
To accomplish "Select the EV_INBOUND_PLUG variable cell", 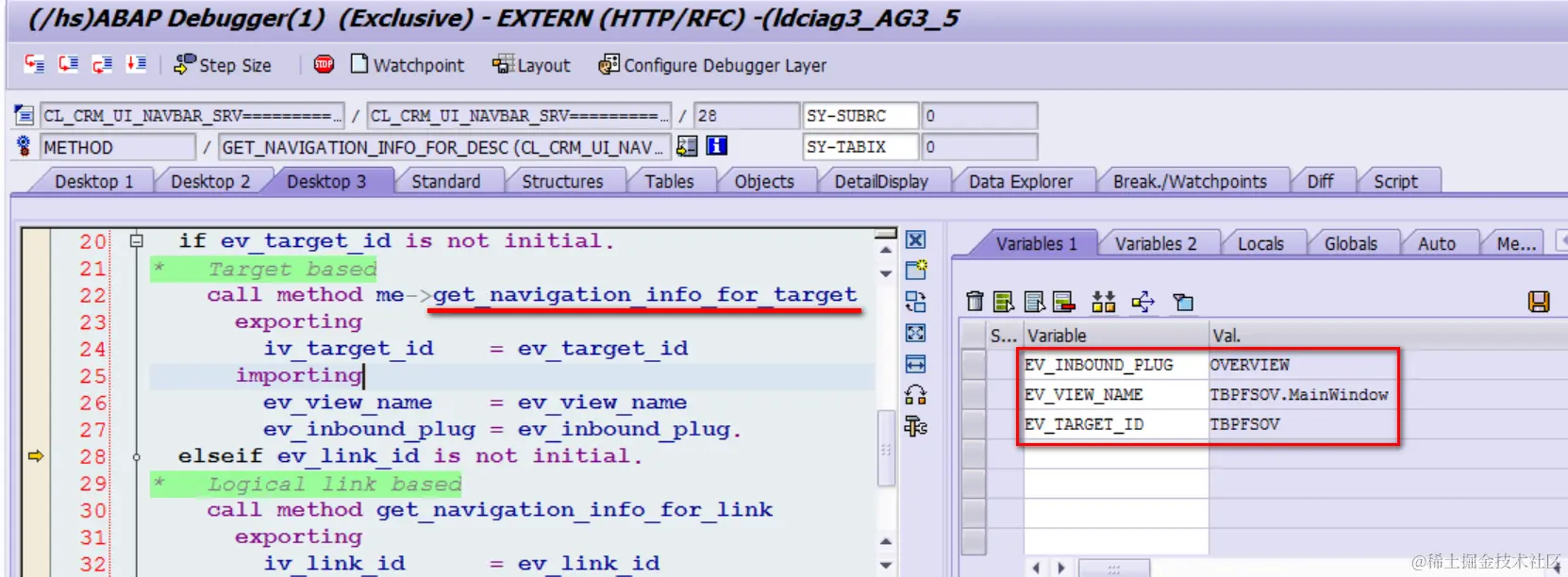I will (x=1116, y=365).
